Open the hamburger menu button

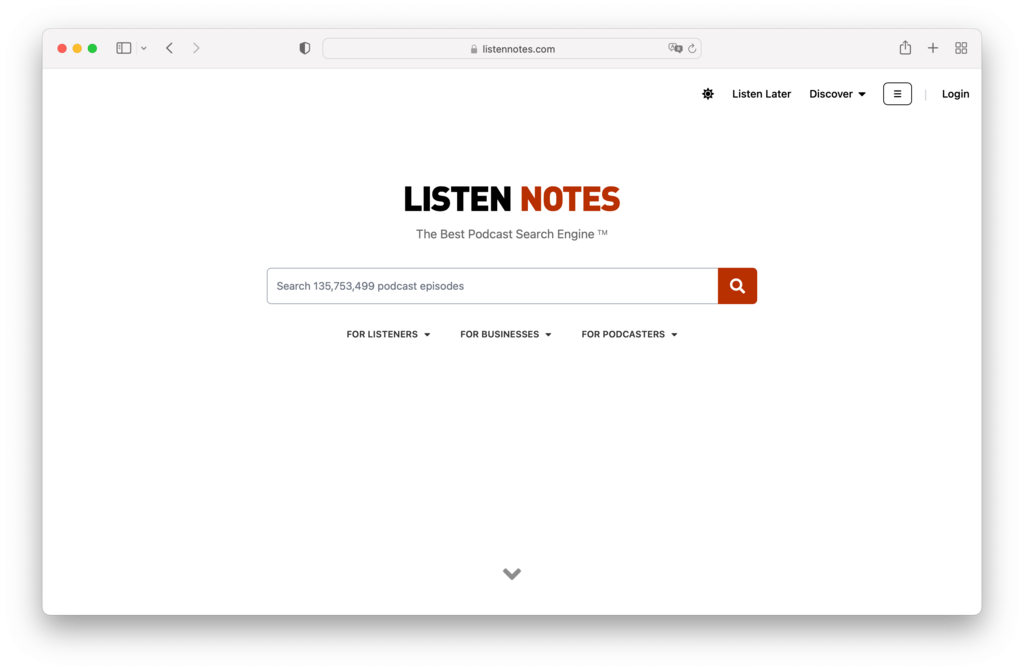click(897, 94)
